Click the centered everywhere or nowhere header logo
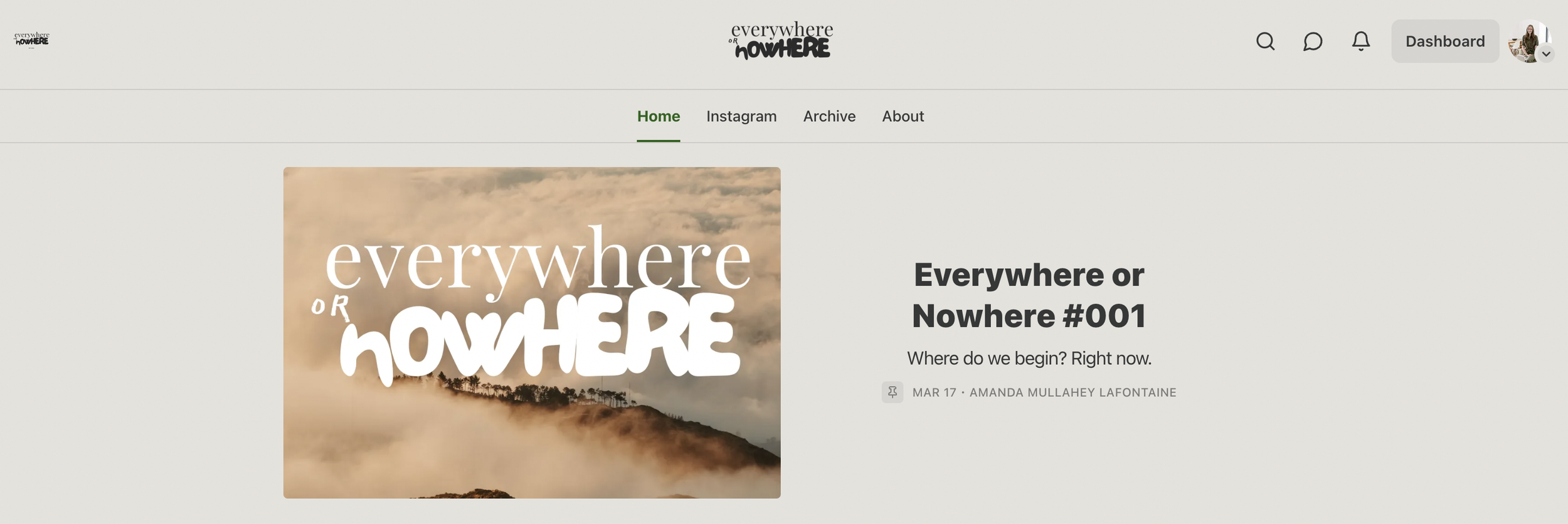Viewport: 1568px width, 524px height. pos(781,41)
